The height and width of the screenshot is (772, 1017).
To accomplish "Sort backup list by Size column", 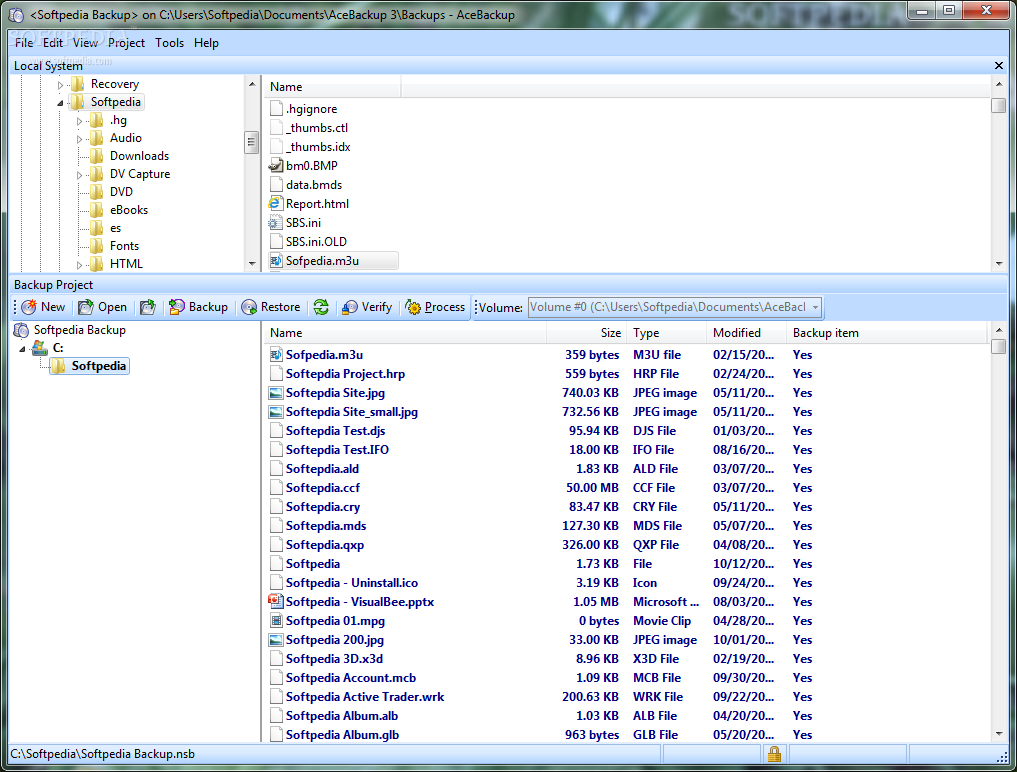I will 587,333.
